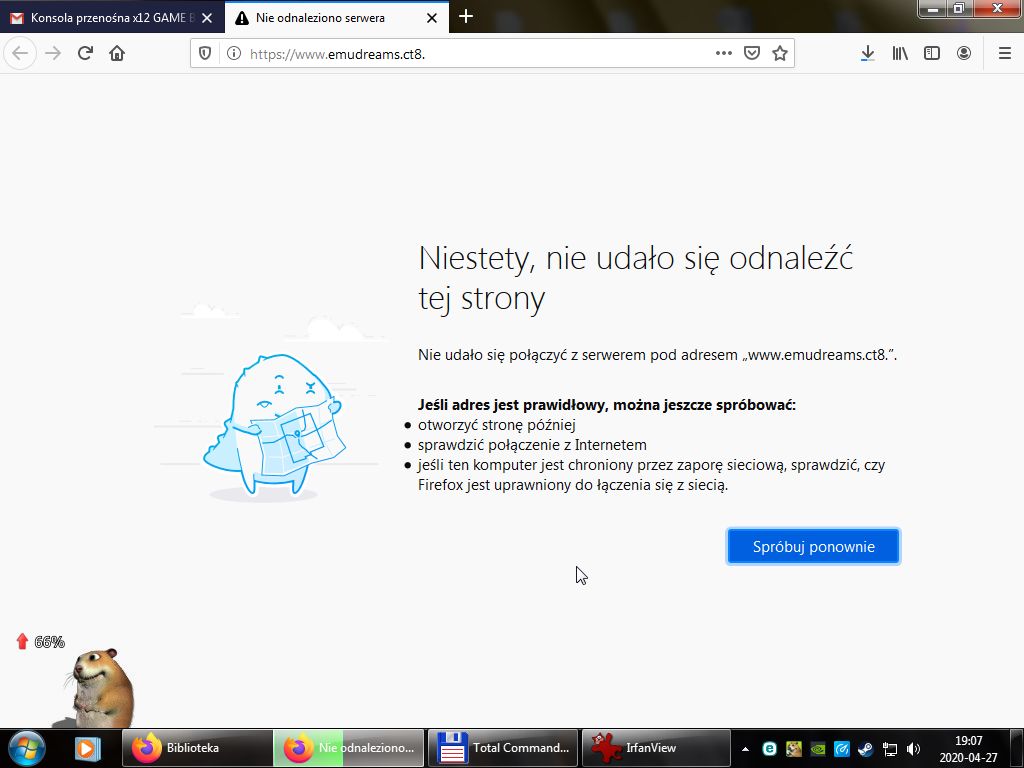Close the Konsola przenośna tab
Viewport: 1024px width, 768px height.
pyautogui.click(x=206, y=18)
